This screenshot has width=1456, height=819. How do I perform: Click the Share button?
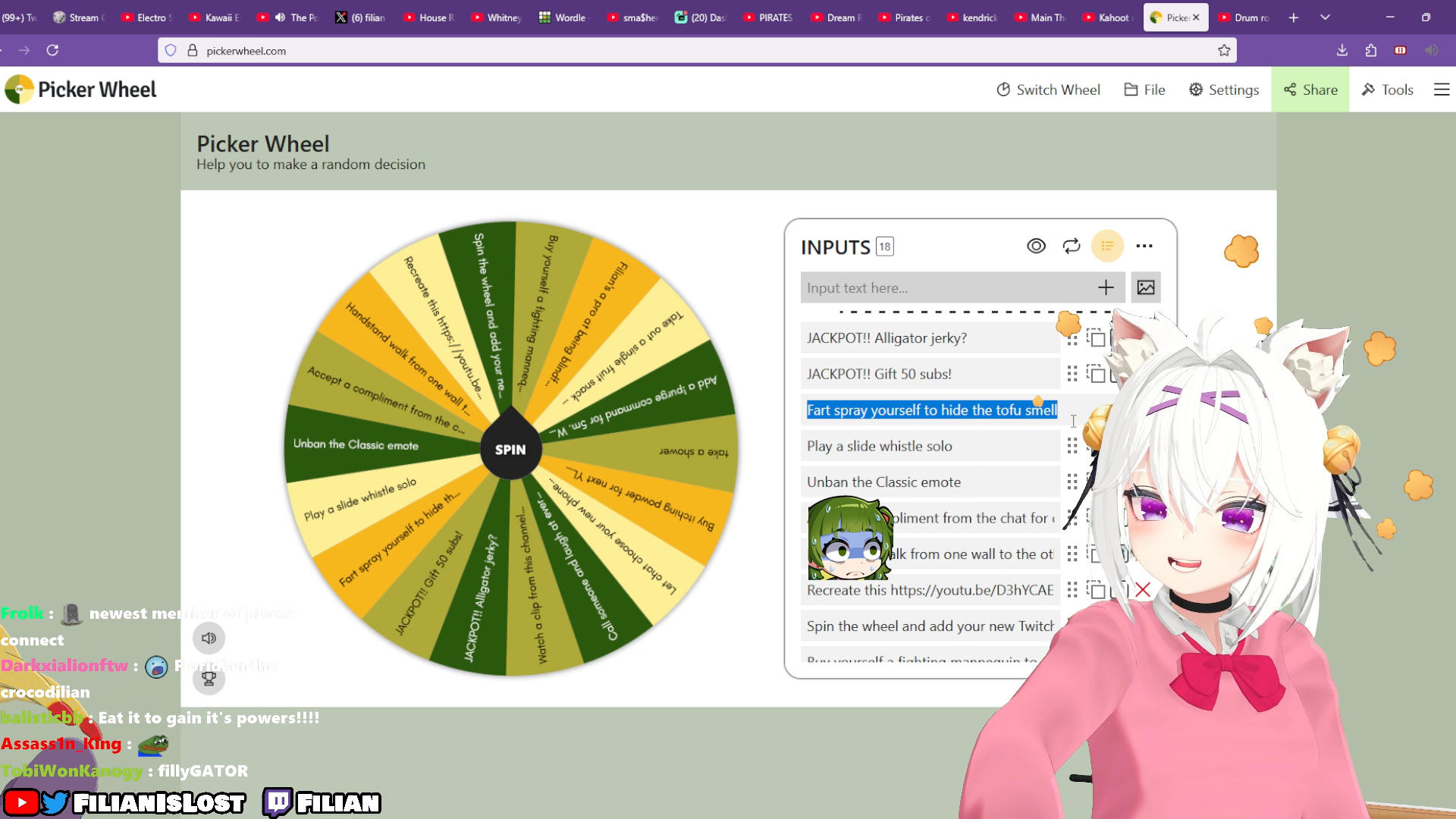(1310, 89)
